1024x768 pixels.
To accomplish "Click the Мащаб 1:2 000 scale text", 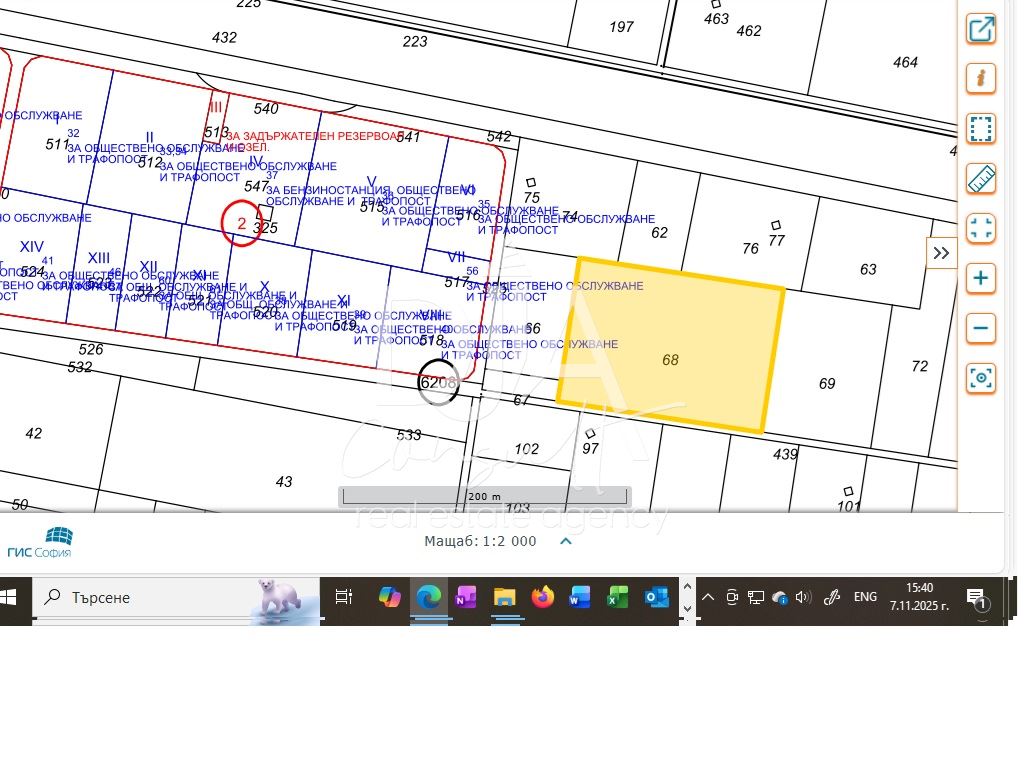I will (480, 541).
